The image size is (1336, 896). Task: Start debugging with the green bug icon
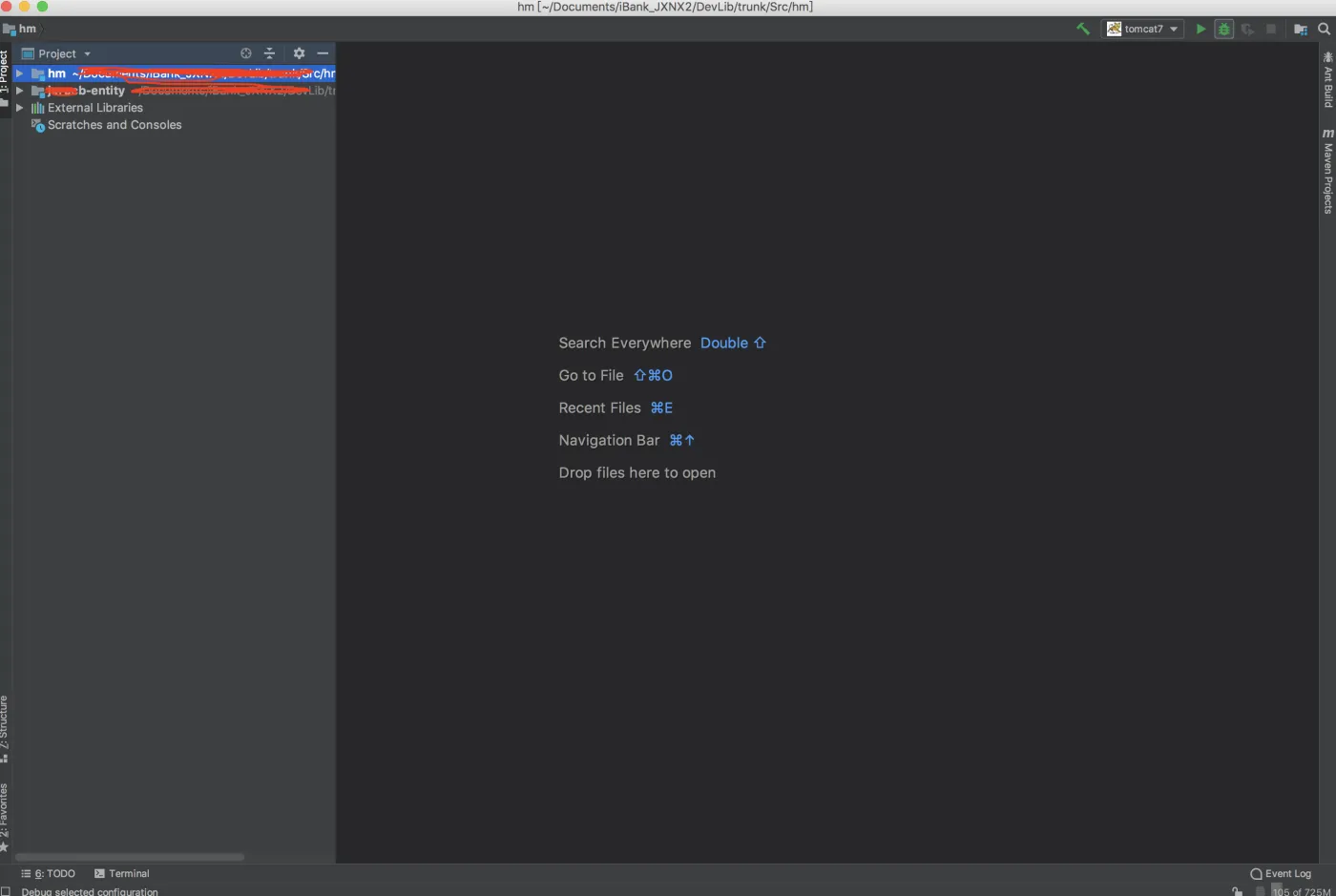click(1223, 29)
